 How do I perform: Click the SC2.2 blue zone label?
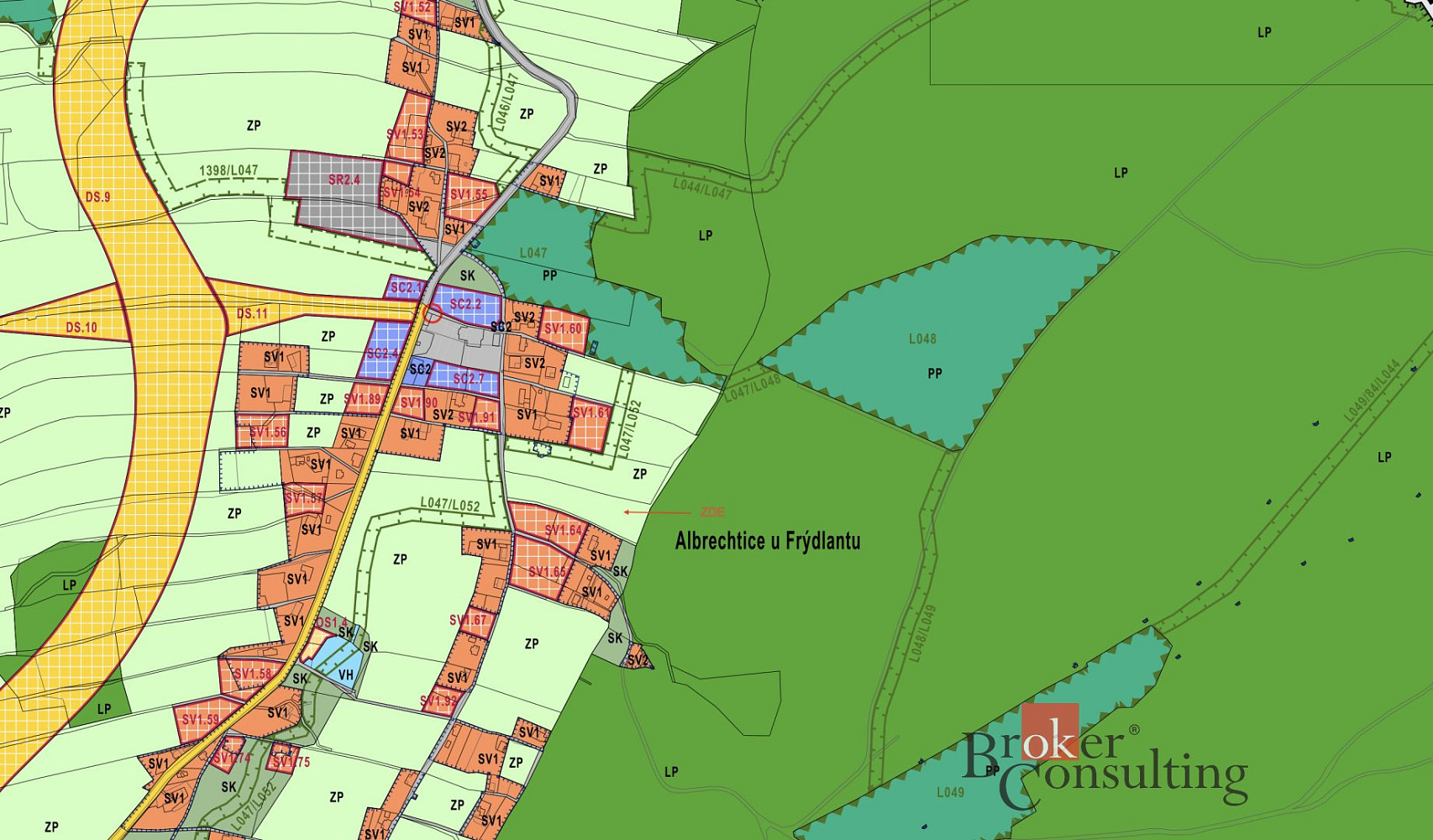466,304
